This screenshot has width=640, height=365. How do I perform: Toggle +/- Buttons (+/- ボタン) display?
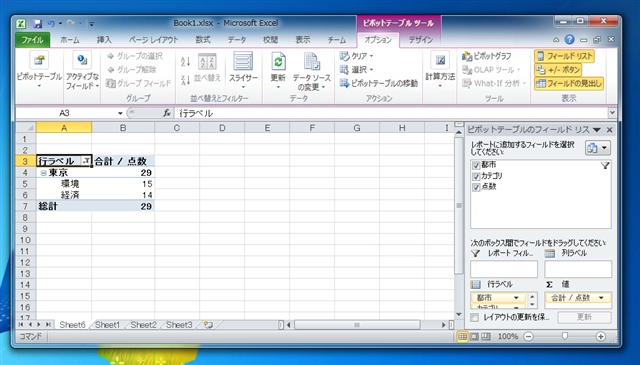pyautogui.click(x=558, y=70)
